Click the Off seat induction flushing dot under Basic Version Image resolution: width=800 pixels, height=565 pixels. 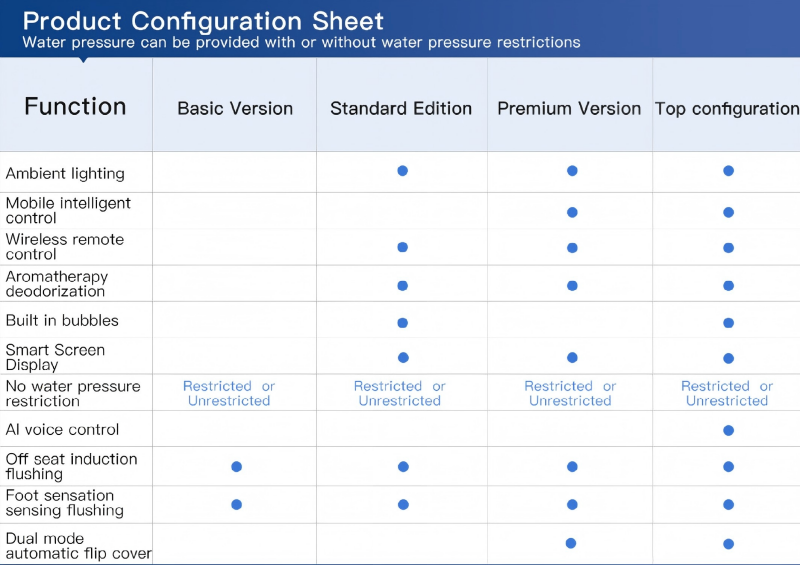(236, 466)
